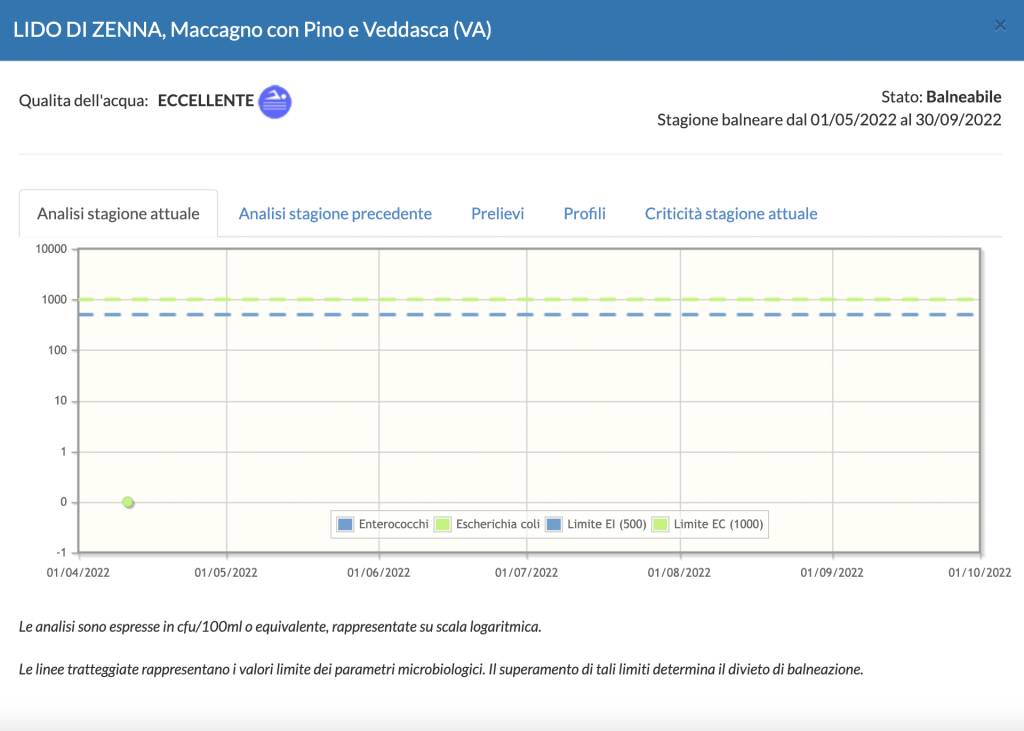Open the Analisi stagione precedente tab
Image resolution: width=1024 pixels, height=731 pixels.
tap(335, 213)
